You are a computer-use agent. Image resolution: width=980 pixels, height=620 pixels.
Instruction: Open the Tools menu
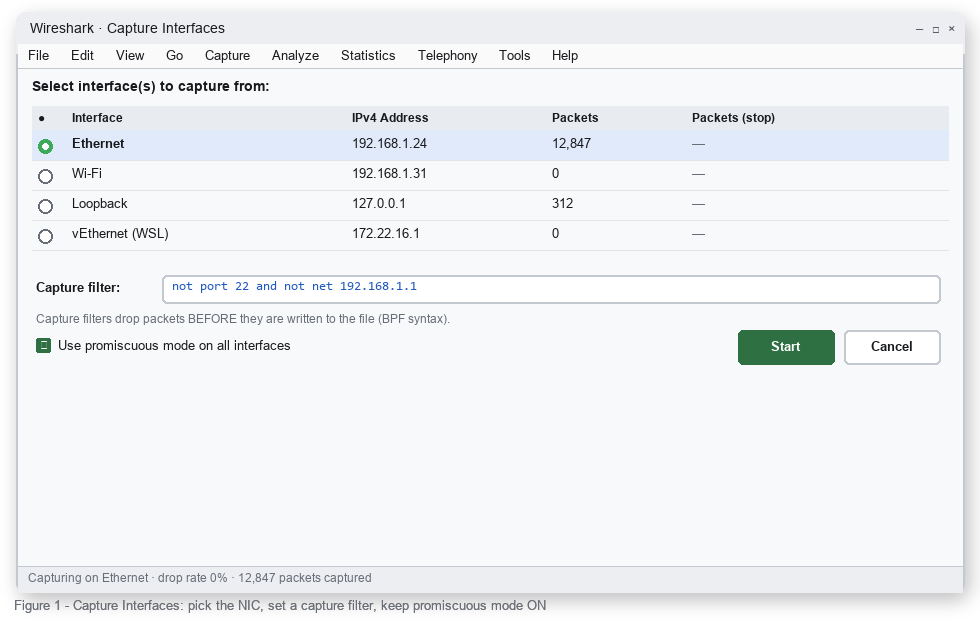[x=514, y=56]
